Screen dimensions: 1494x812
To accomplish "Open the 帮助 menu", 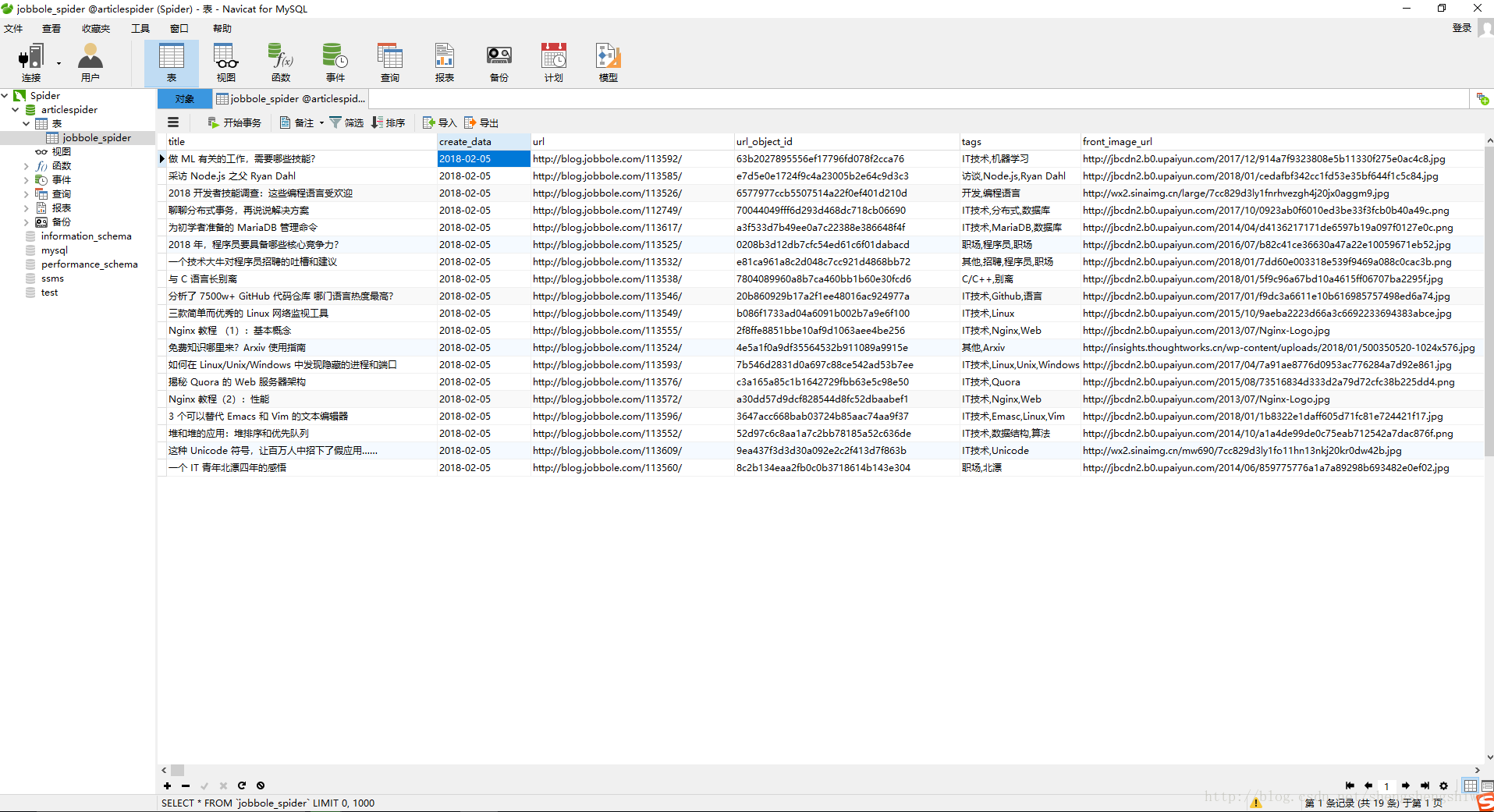I will pyautogui.click(x=222, y=28).
